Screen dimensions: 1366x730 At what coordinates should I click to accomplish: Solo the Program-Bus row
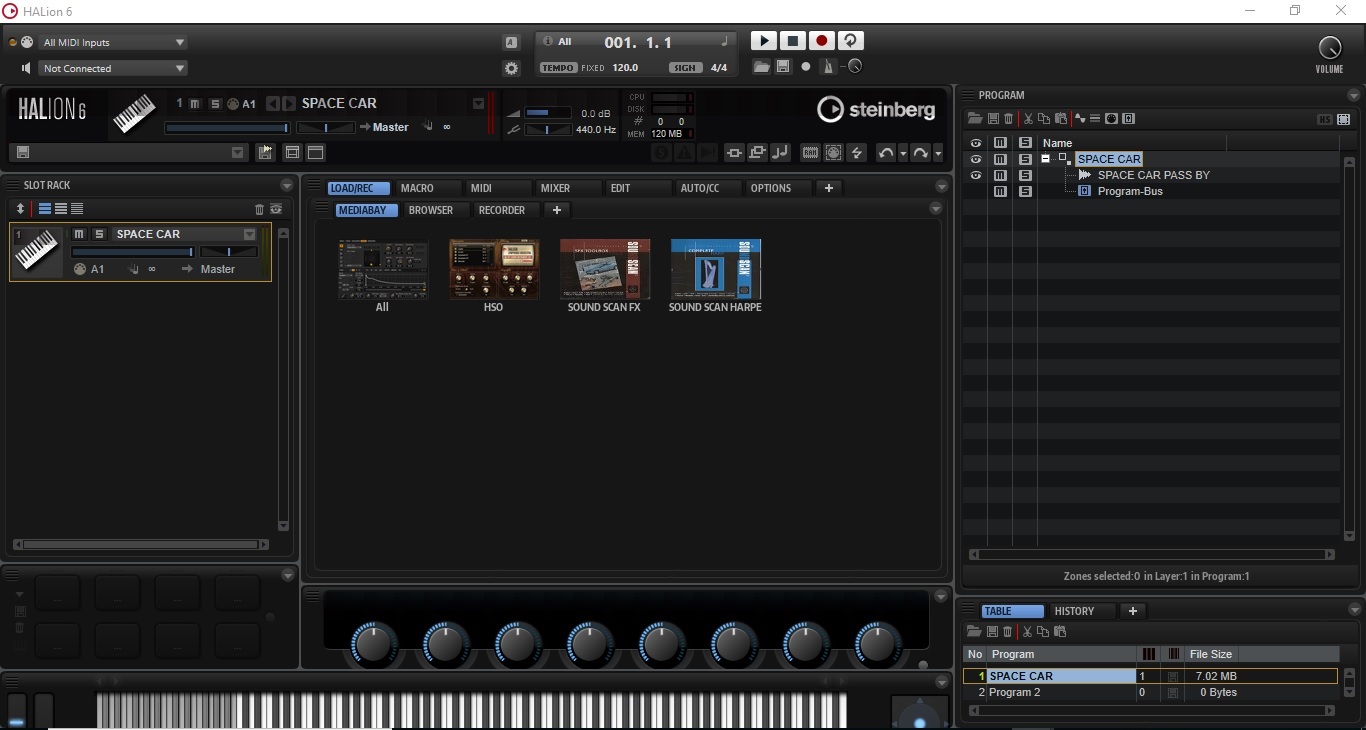[x=1025, y=191]
